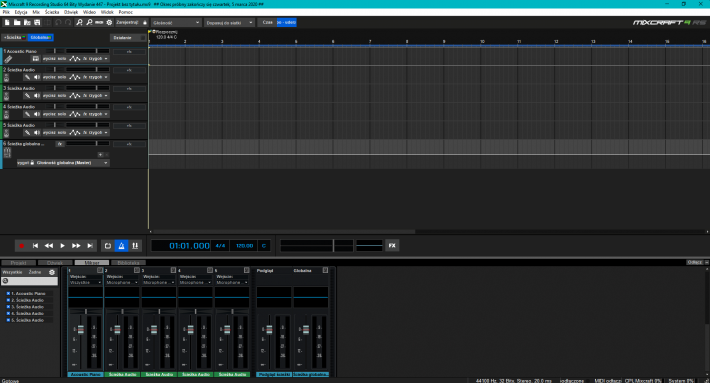The width and height of the screenshot is (710, 383).
Task: Open Microphone input dropdown on mixer channel 2
Action: coord(122,282)
